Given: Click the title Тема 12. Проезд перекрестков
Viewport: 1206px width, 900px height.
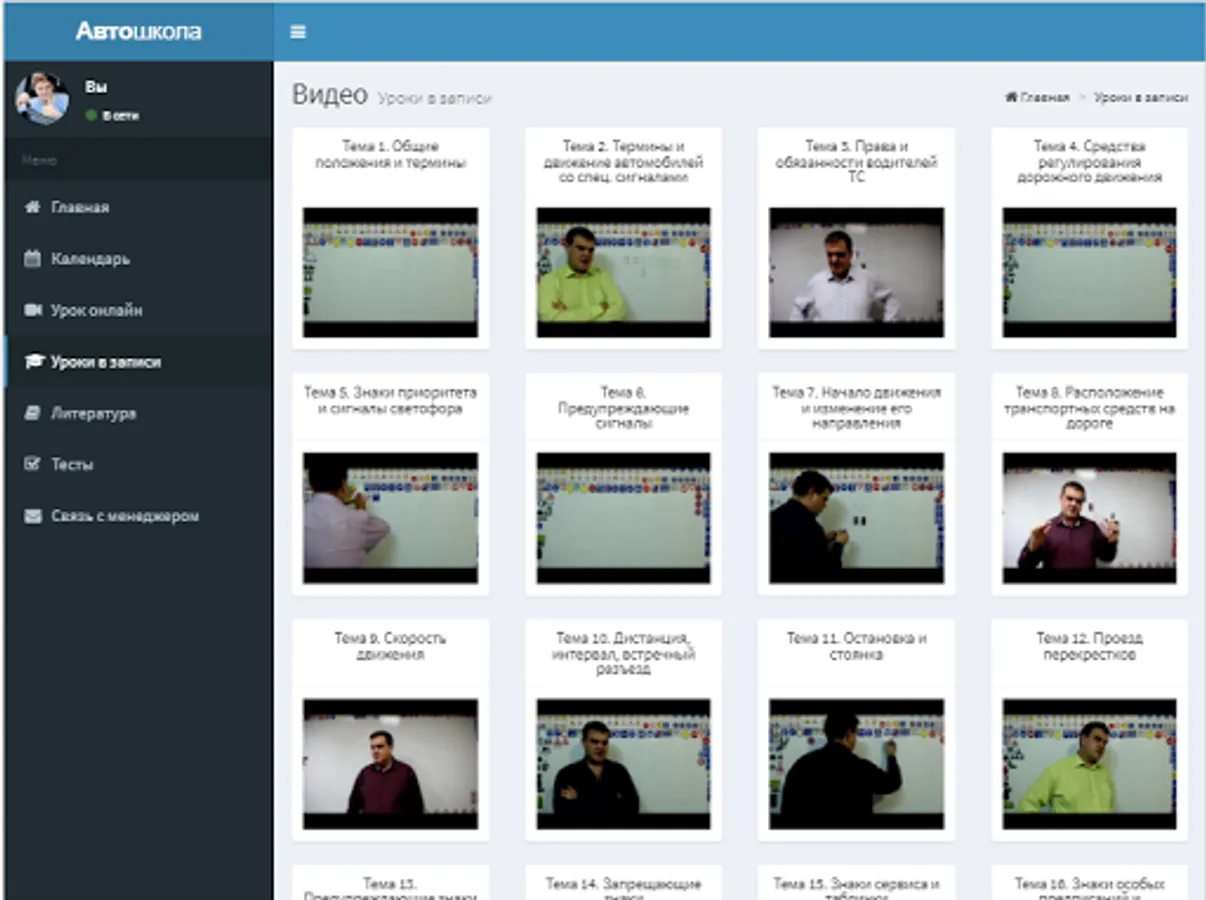Looking at the screenshot, I should coord(1089,646).
